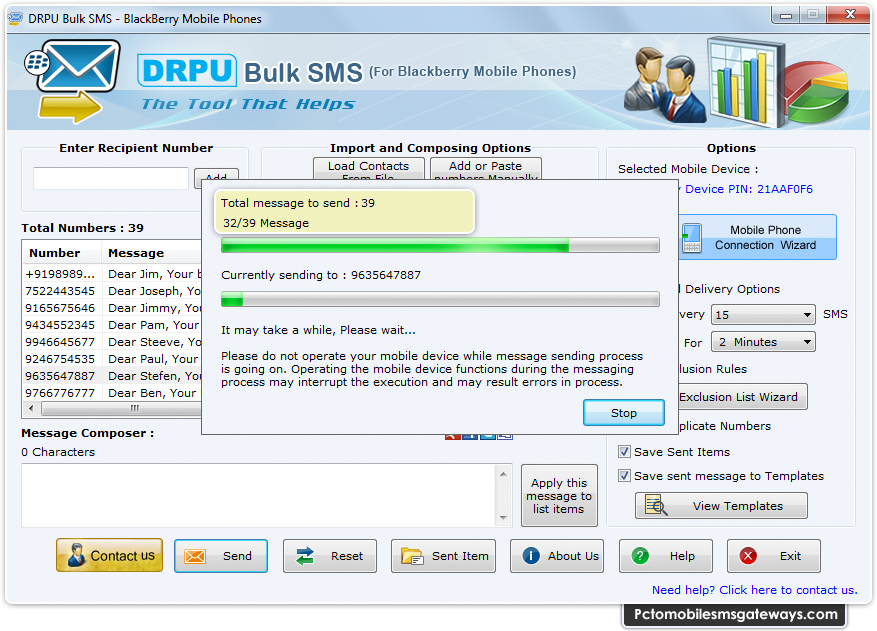
Task: Click the green arrows Reset icon
Action: pyautogui.click(x=305, y=556)
